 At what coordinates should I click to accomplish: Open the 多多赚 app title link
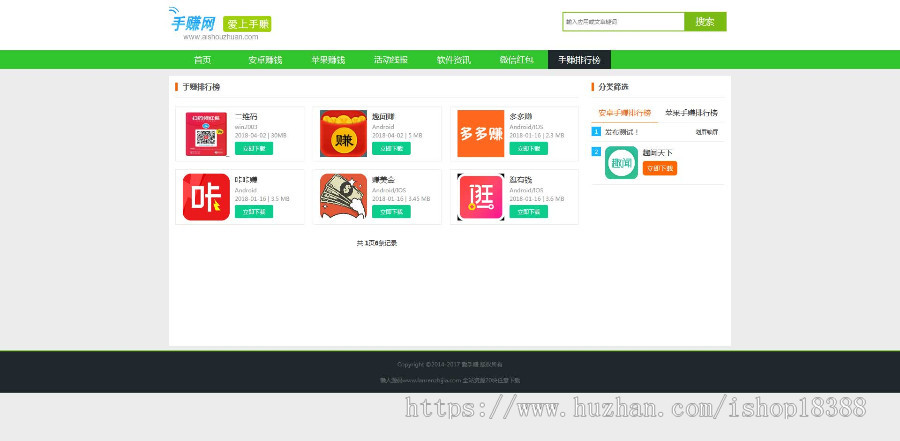[521, 117]
